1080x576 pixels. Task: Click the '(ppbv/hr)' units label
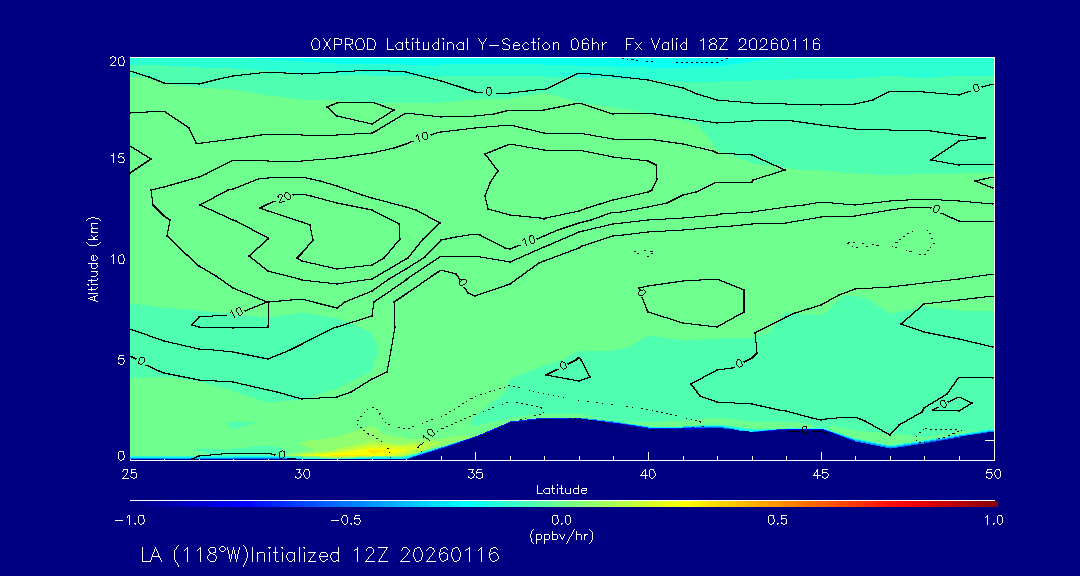click(561, 535)
